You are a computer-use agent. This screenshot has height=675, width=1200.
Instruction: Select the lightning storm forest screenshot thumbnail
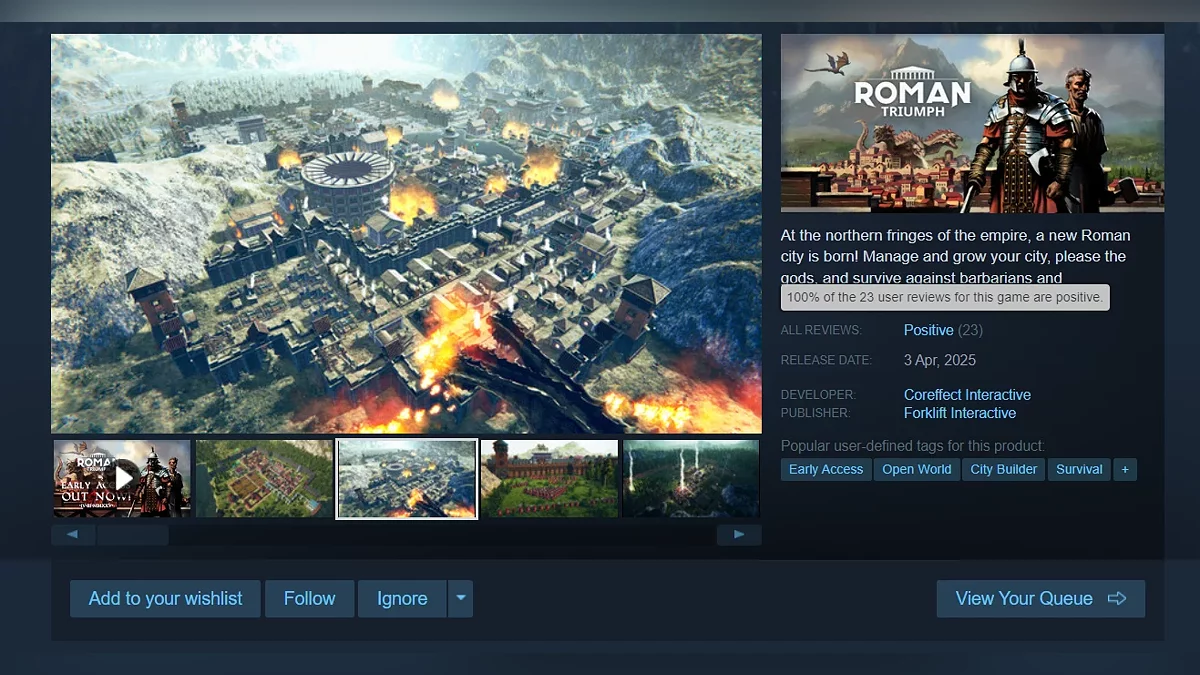point(690,478)
